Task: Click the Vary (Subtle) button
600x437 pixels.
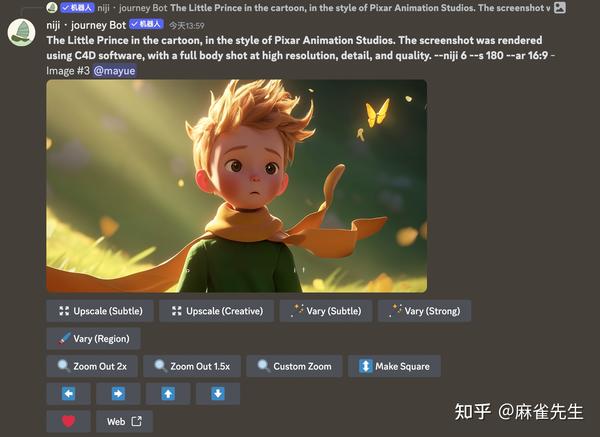Action: (x=326, y=311)
